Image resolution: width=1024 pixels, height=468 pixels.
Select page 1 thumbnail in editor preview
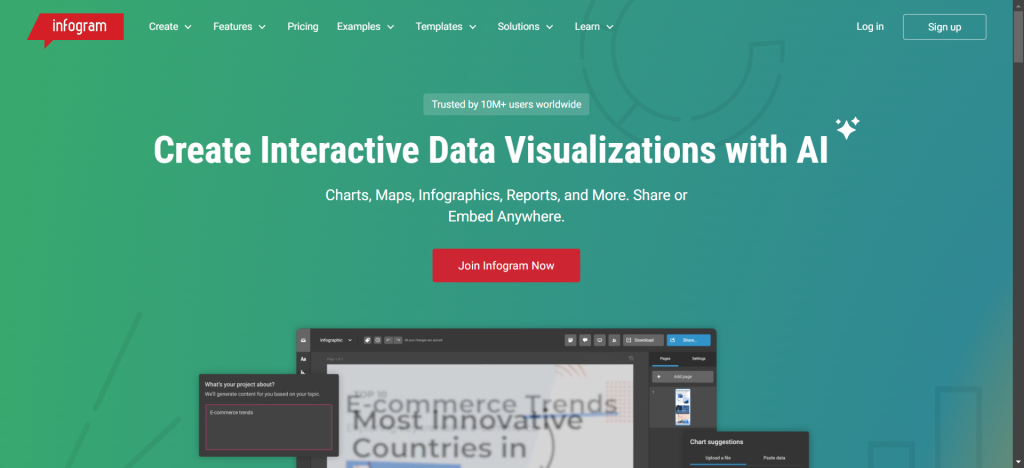682,407
